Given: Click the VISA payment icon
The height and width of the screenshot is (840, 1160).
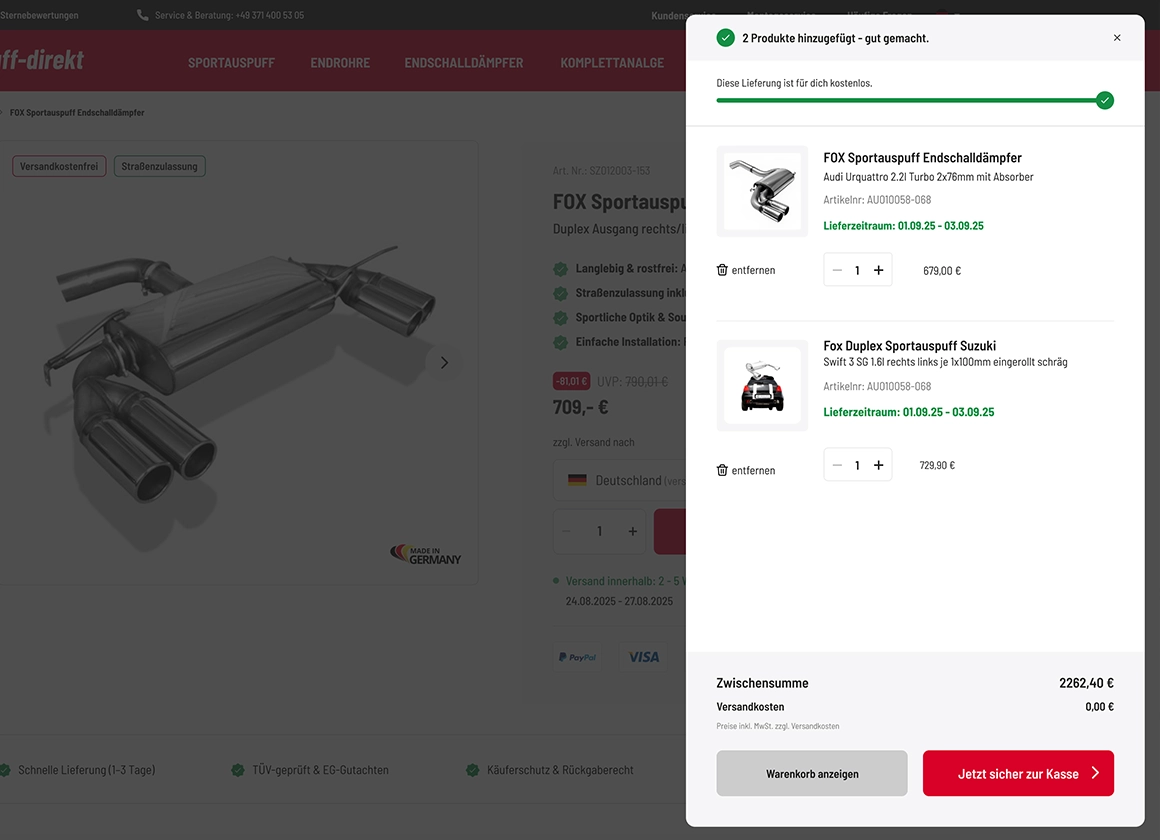Looking at the screenshot, I should 644,656.
